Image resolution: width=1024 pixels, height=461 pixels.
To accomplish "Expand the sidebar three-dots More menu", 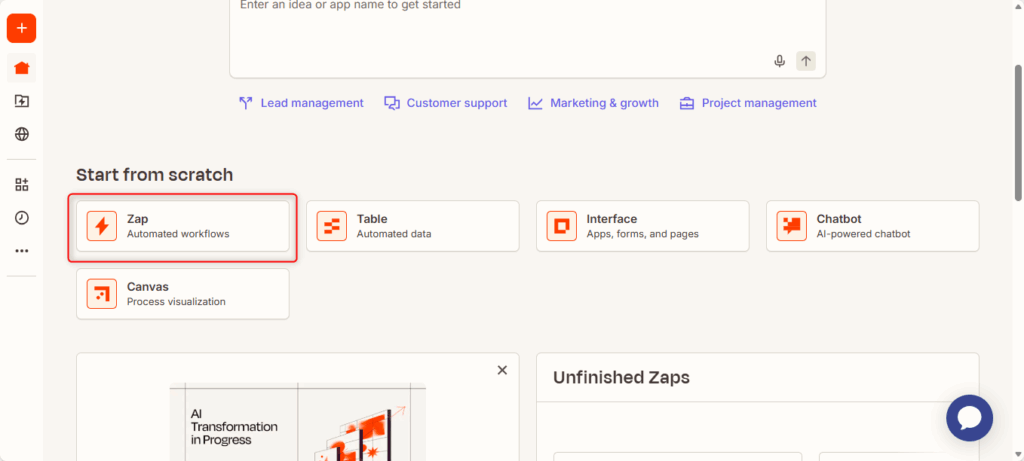I will tap(21, 251).
